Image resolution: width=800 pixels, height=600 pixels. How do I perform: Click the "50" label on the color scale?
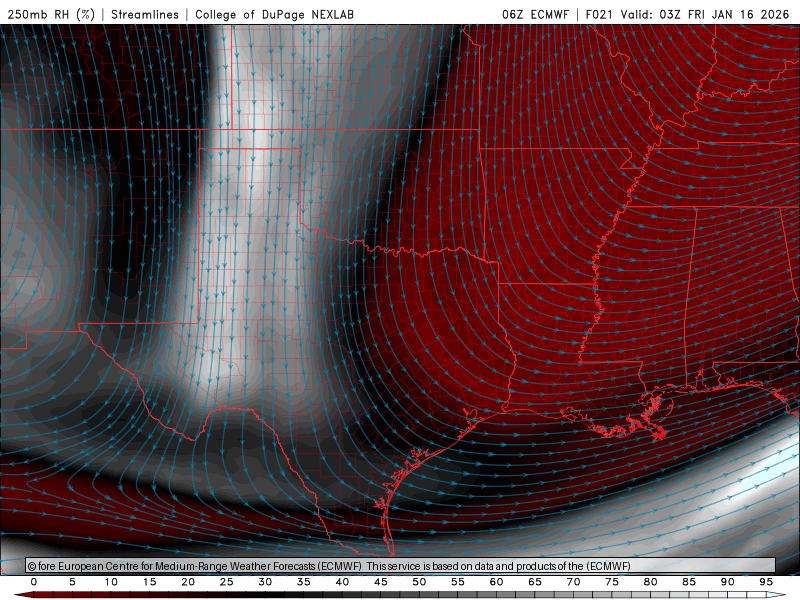419,582
